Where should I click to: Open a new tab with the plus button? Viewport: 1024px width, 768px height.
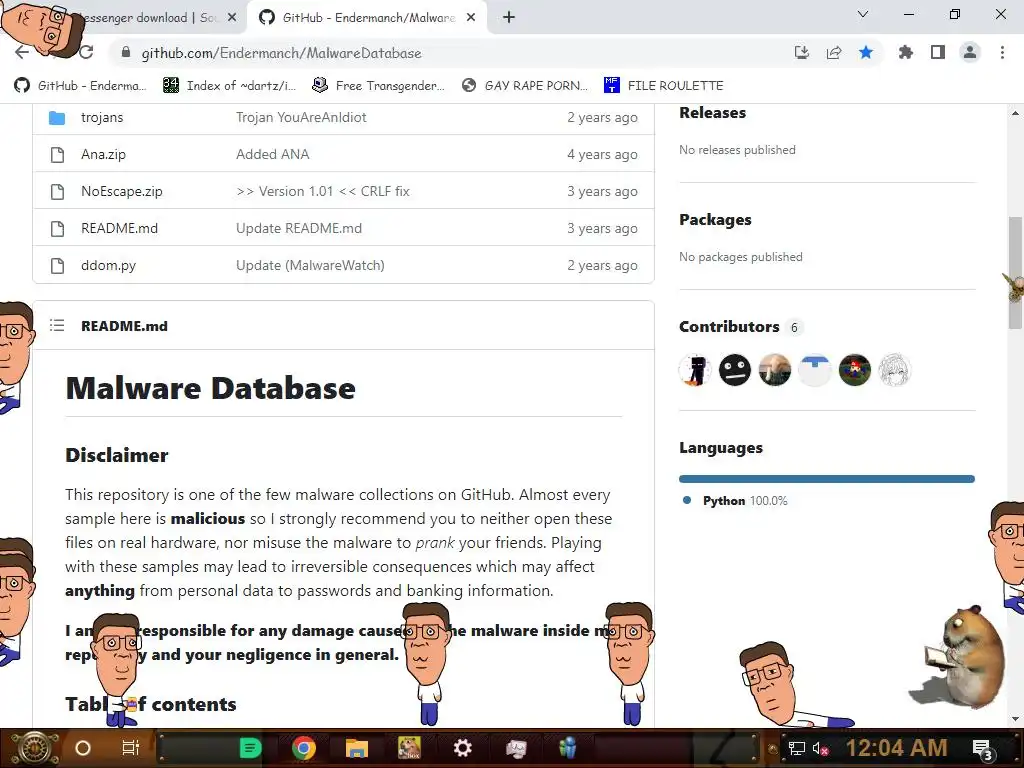point(509,18)
